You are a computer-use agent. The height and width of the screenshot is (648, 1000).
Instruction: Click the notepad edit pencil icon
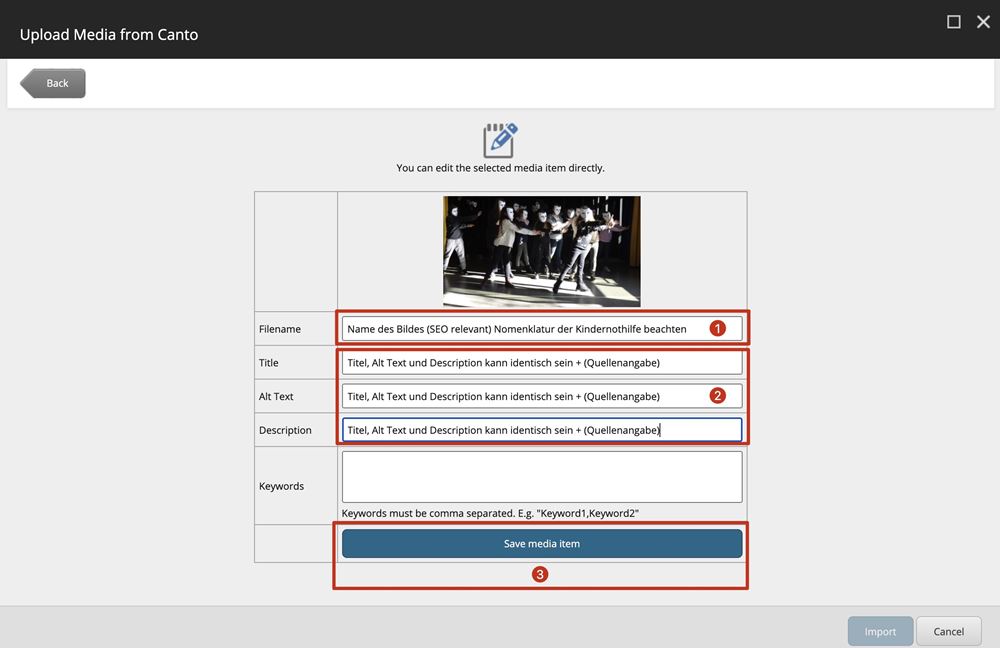500,140
